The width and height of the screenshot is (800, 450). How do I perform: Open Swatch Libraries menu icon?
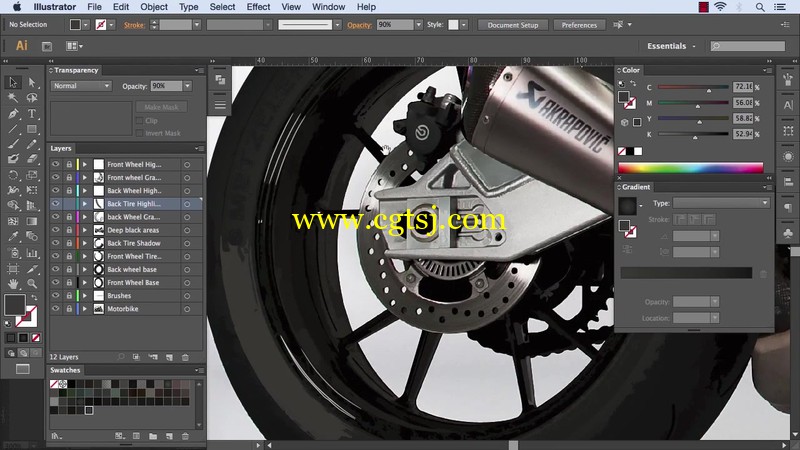click(56, 436)
